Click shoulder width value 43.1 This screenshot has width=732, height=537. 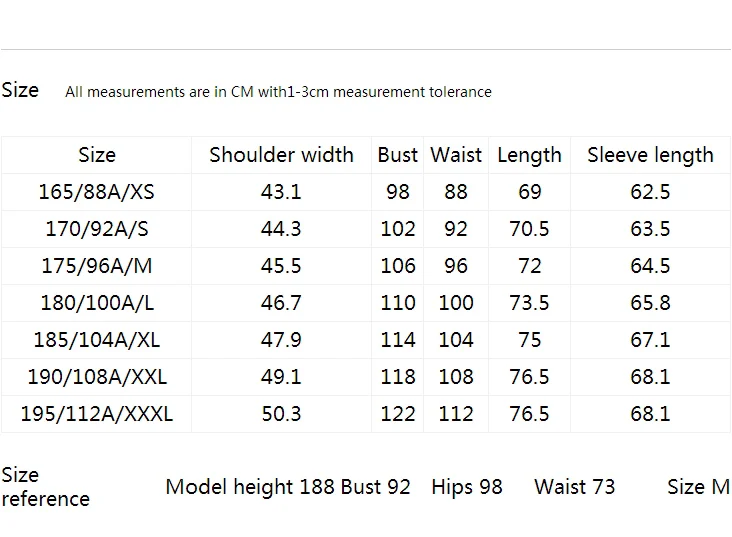281,192
